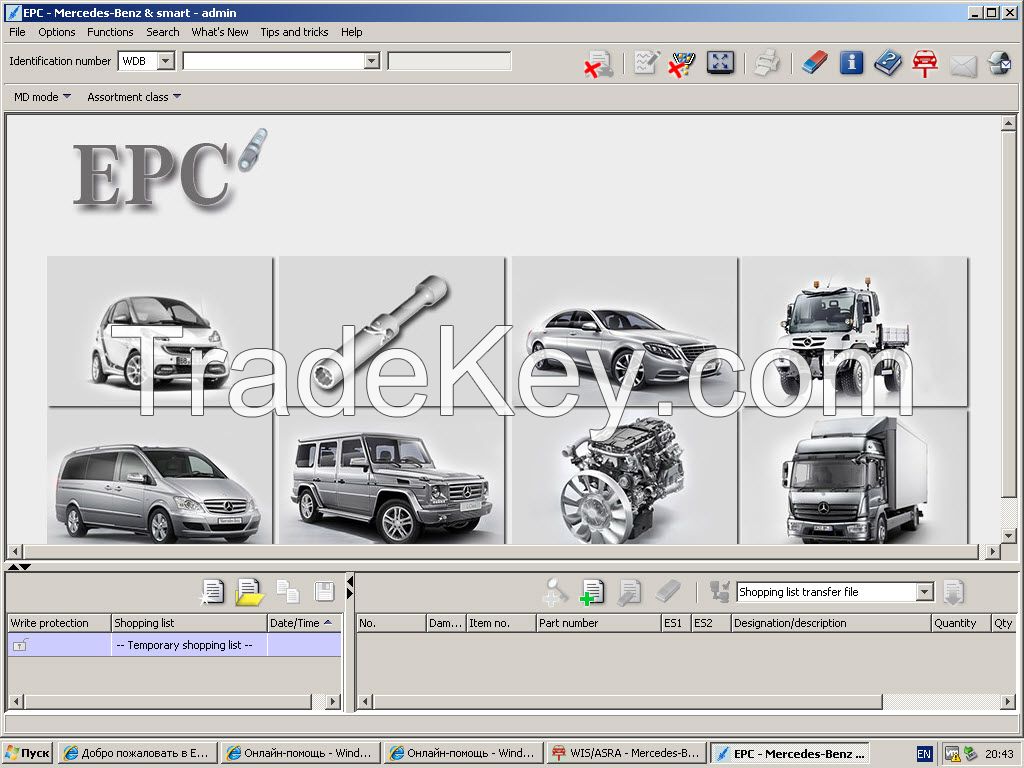Open the Help menu
The height and width of the screenshot is (768, 1024).
tap(351, 32)
